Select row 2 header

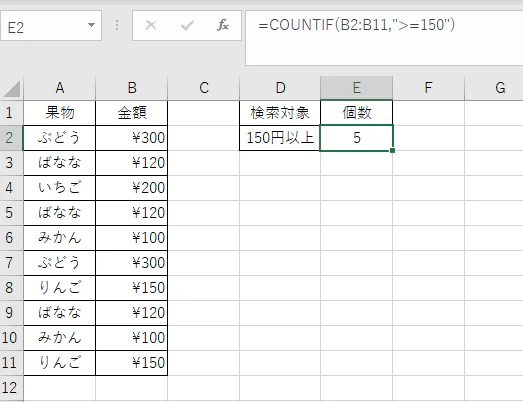pyautogui.click(x=12, y=138)
